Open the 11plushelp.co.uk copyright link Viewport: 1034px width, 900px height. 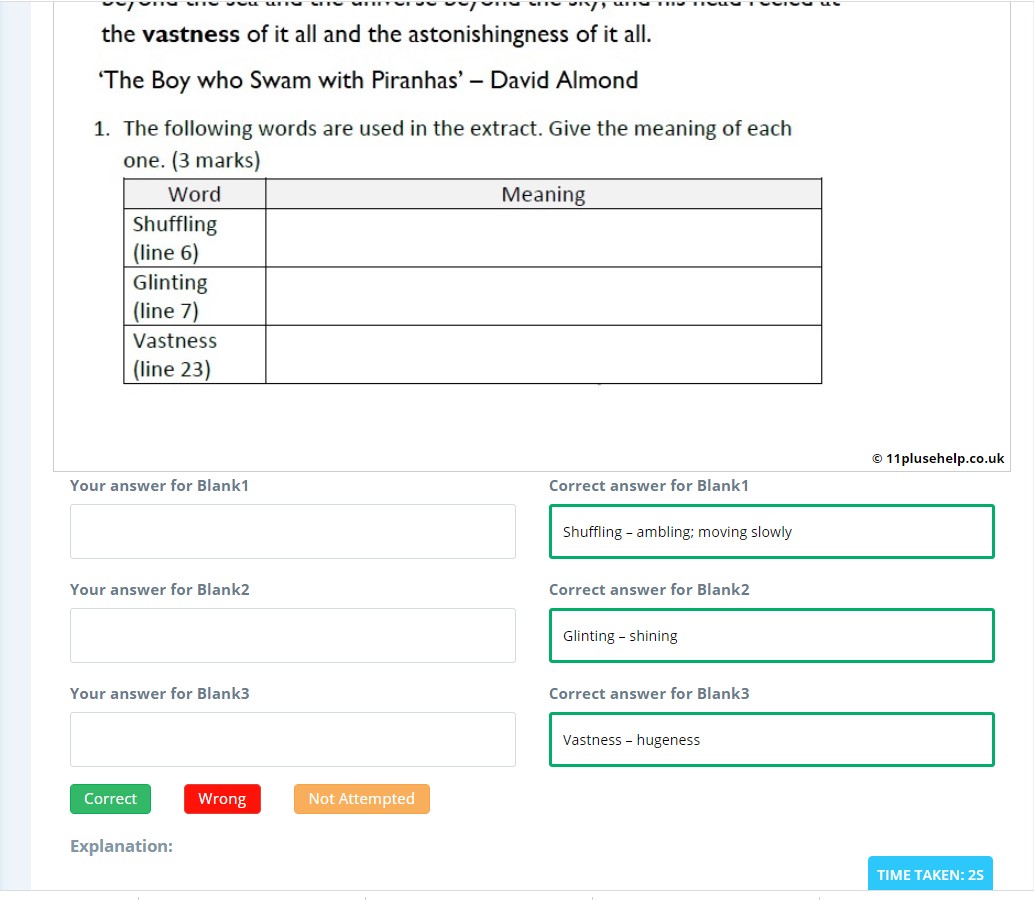pyautogui.click(x=936, y=457)
